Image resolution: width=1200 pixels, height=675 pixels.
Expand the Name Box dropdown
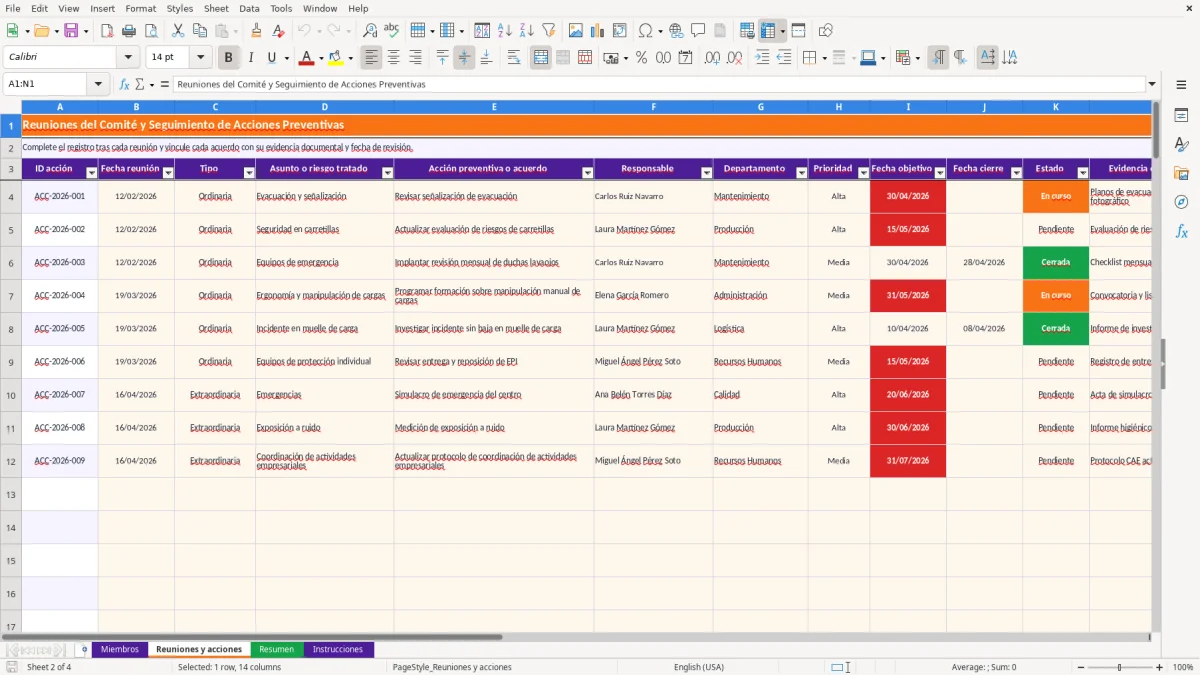(x=99, y=85)
